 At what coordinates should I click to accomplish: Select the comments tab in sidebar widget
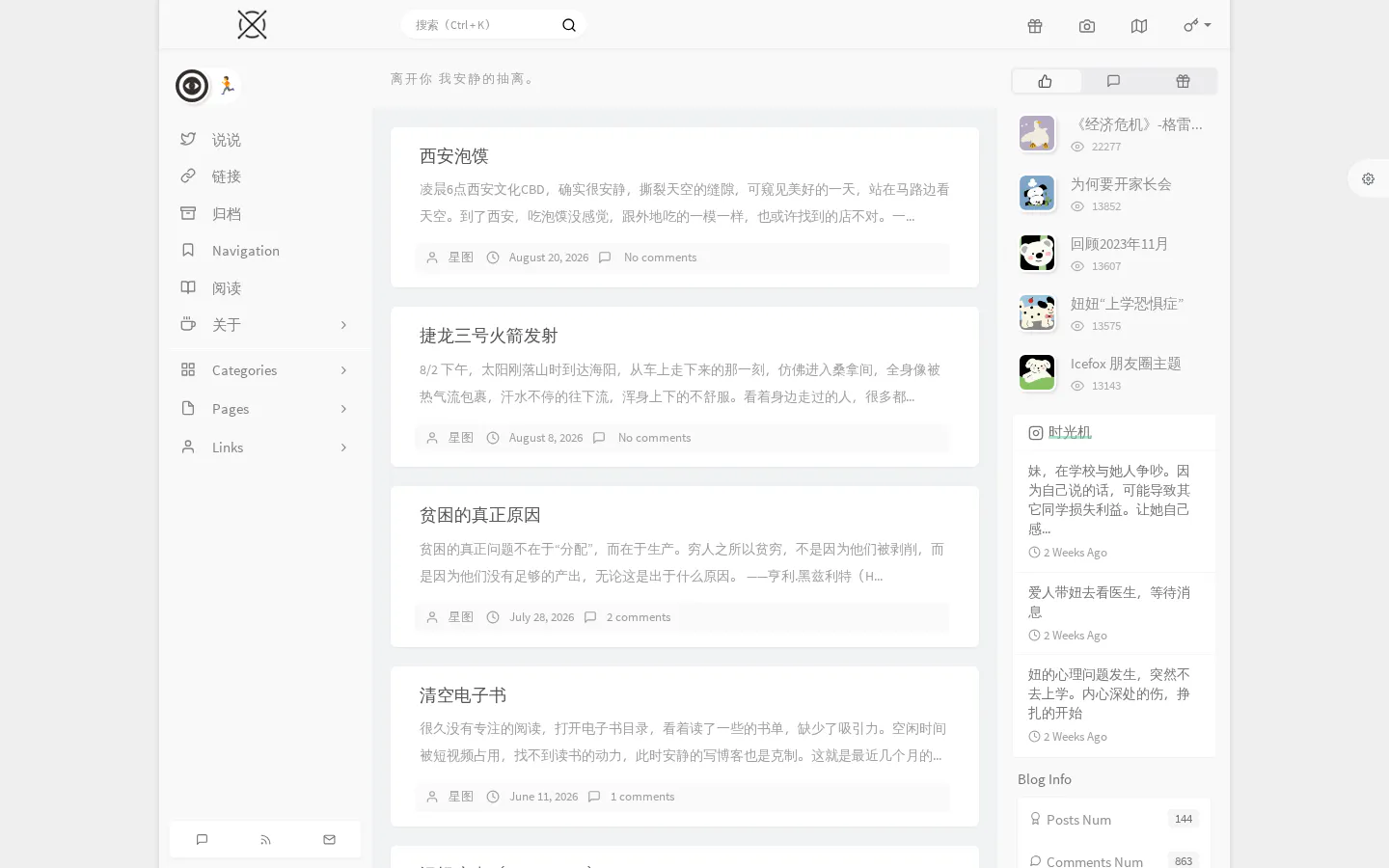[1114, 81]
